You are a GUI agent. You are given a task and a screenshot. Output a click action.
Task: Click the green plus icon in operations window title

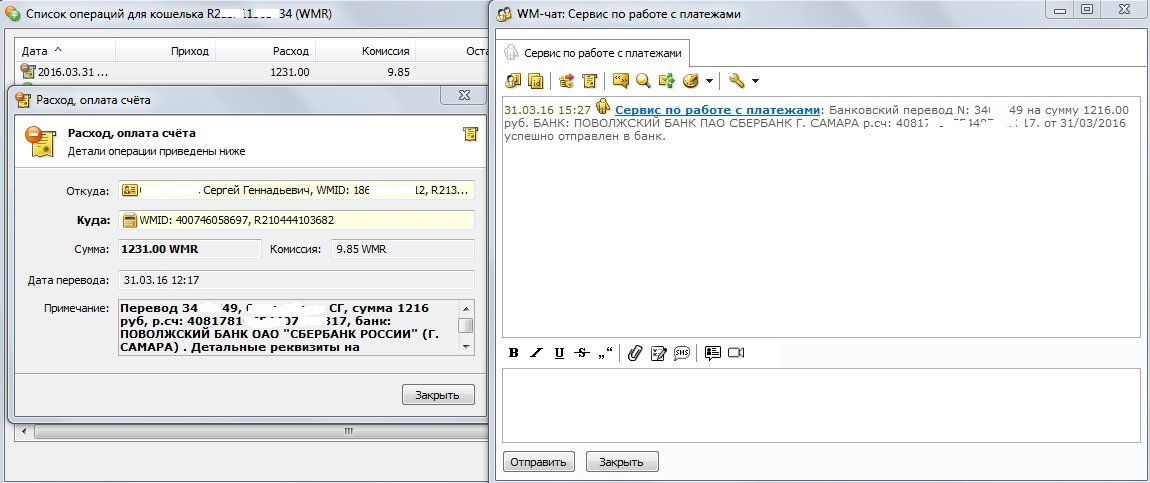(12, 13)
